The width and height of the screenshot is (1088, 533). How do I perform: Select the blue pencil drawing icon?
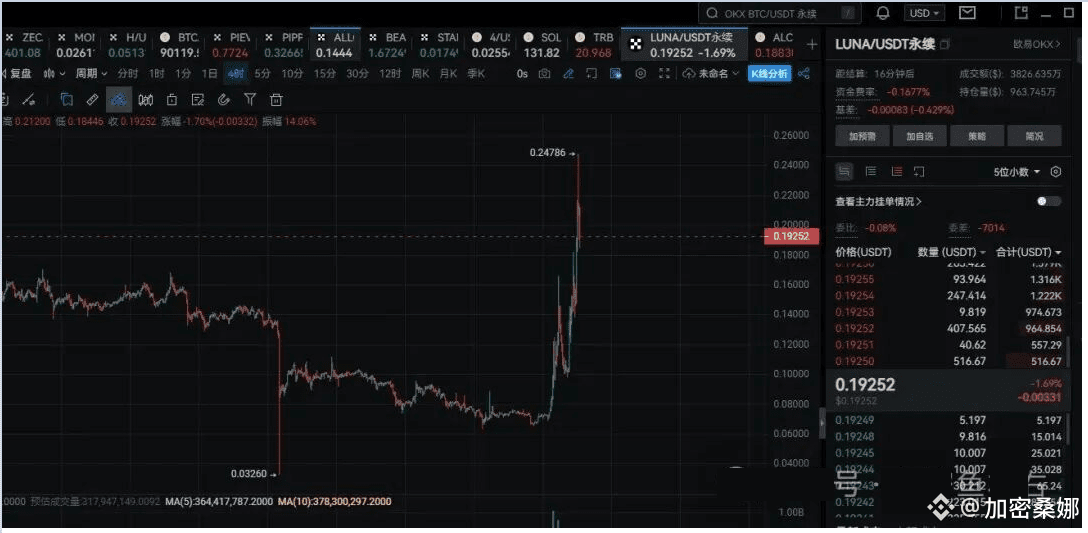pos(568,73)
